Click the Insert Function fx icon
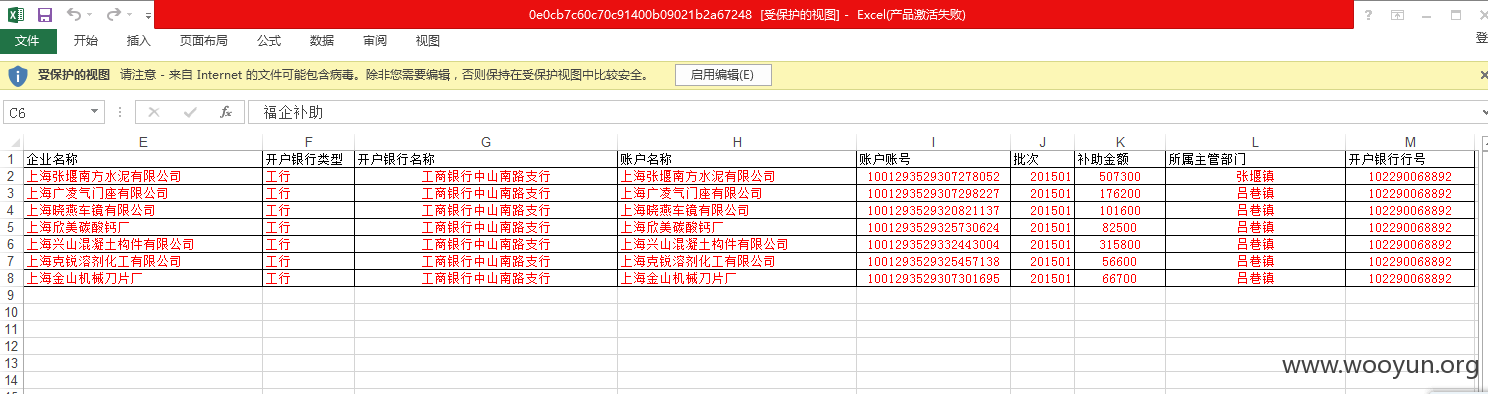The image size is (1488, 394). pyautogui.click(x=226, y=112)
